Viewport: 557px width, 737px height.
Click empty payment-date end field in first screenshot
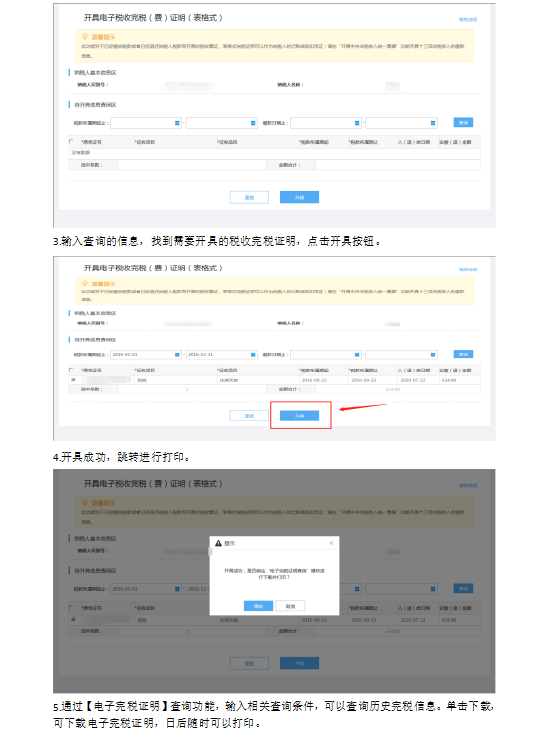tap(401, 123)
